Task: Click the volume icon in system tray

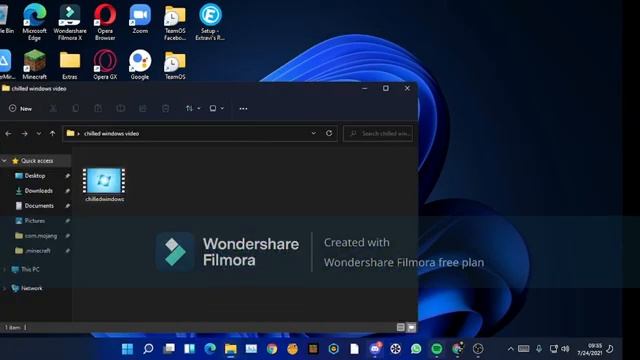Action: click(565, 349)
